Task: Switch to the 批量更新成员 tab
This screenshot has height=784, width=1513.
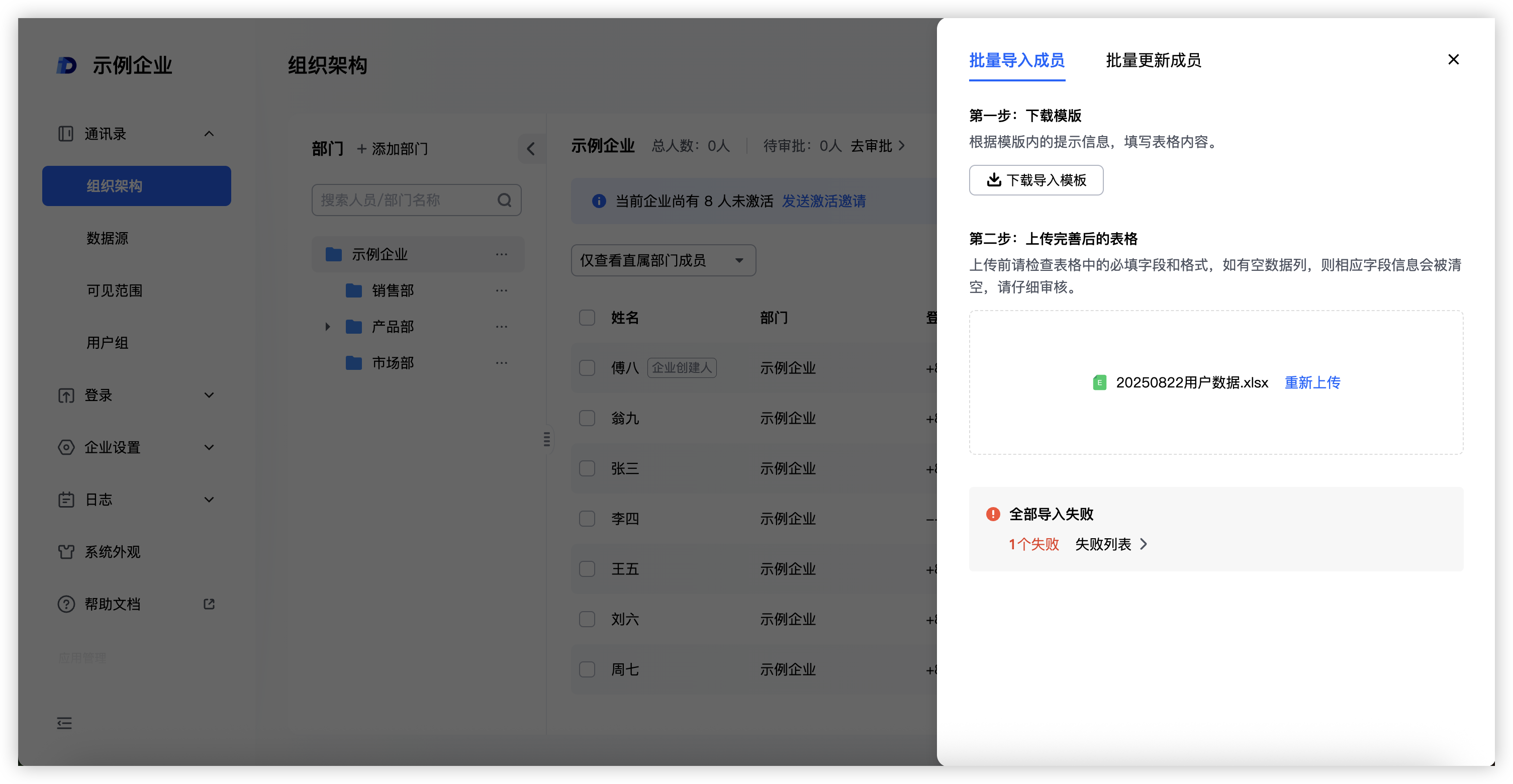Action: tap(1153, 60)
